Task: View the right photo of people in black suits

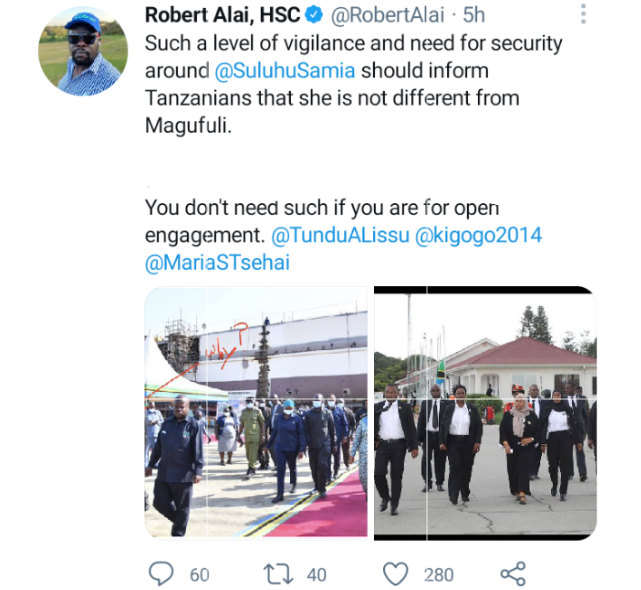Action: point(485,413)
